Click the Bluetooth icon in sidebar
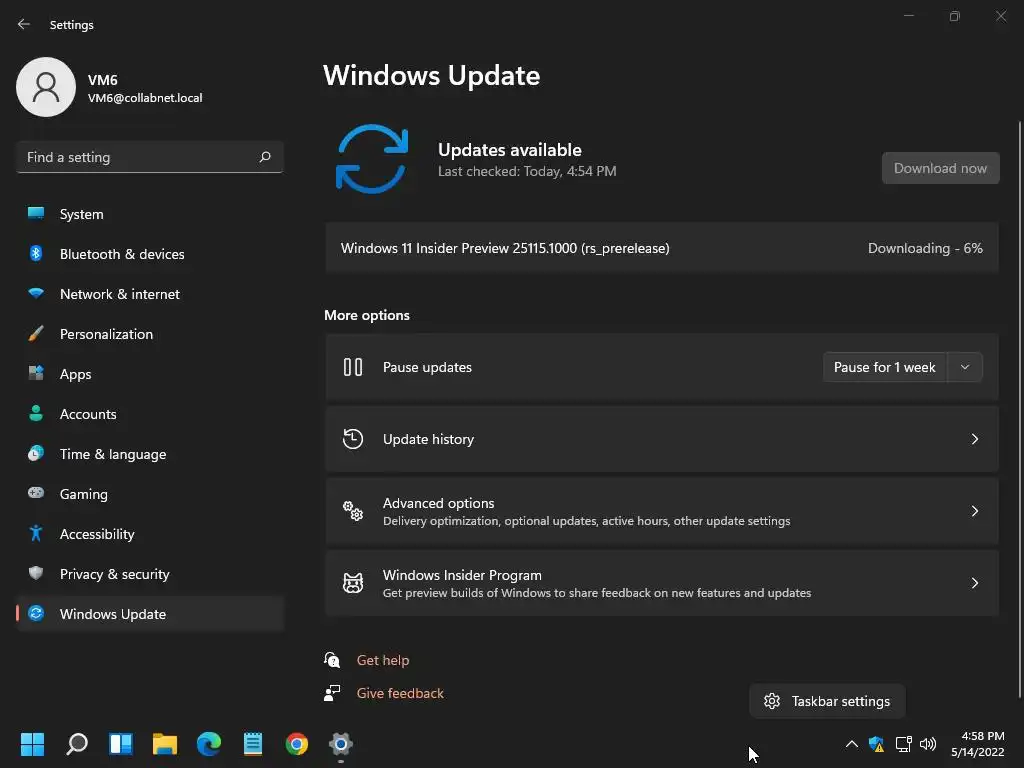 (36, 253)
